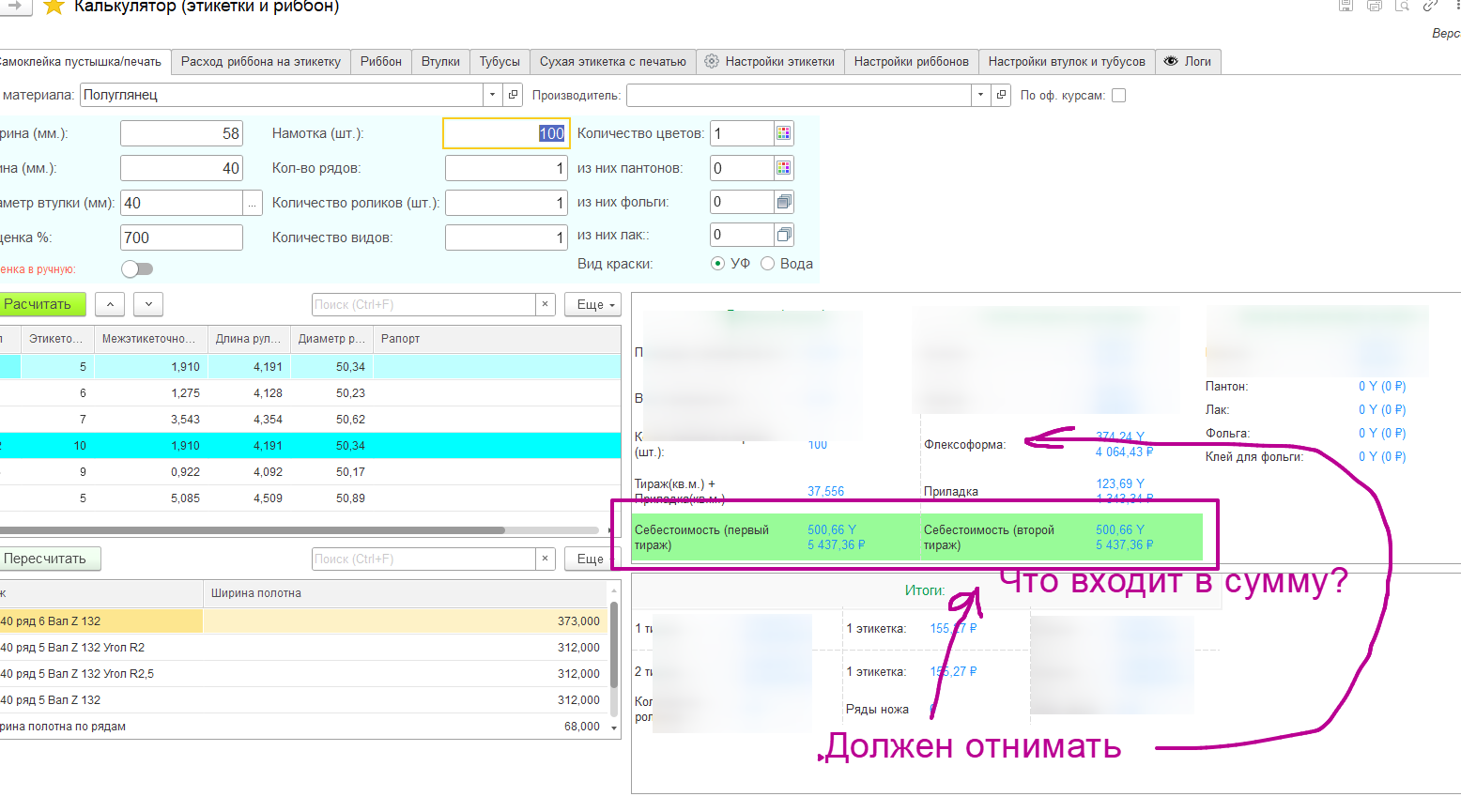This screenshot has height=812, width=1461.
Task: Click the palette icon beside из них пантонов
Action: click(x=784, y=168)
